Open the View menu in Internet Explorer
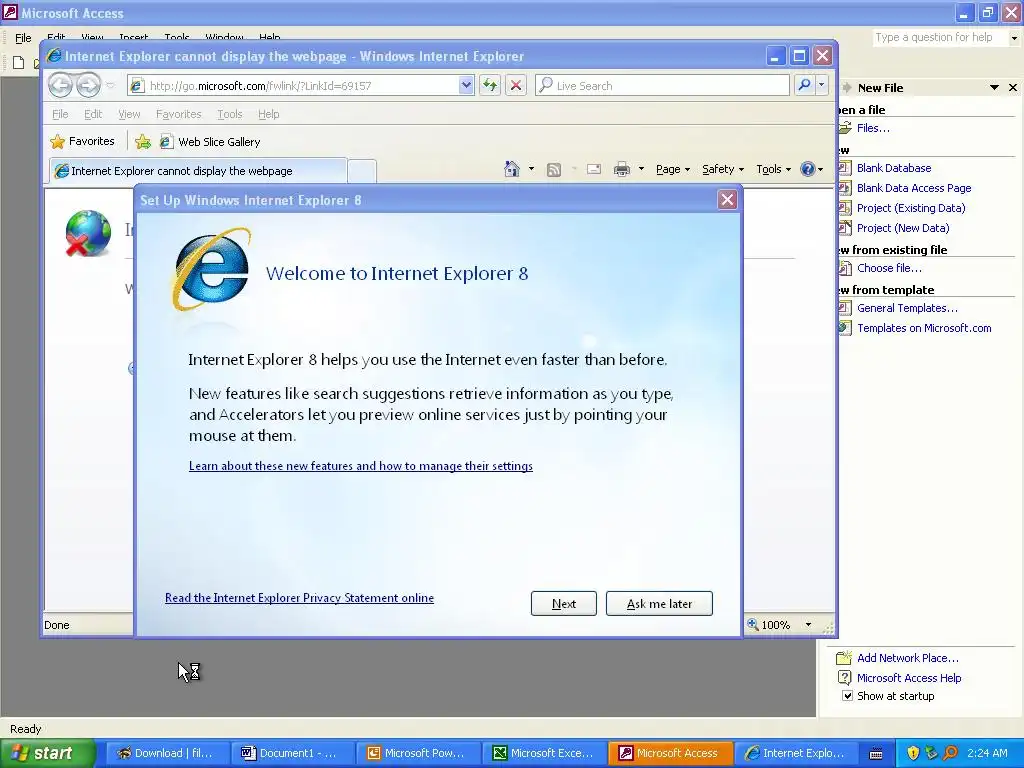Screen dimensions: 1024x768 [129, 114]
